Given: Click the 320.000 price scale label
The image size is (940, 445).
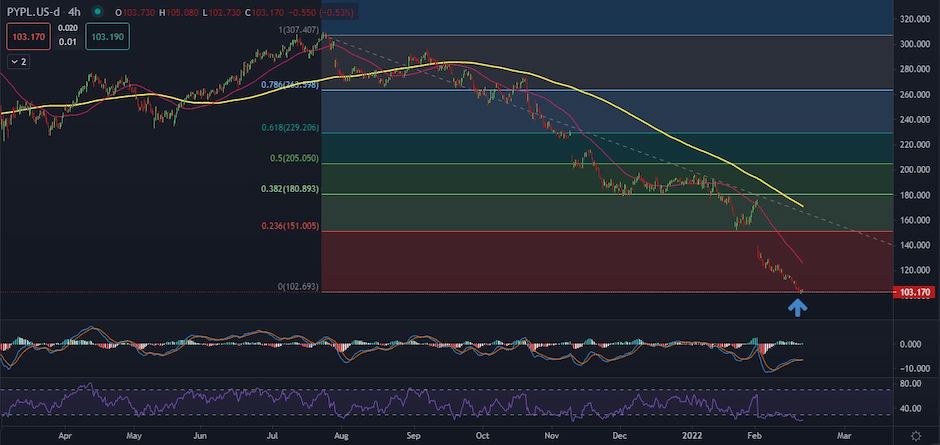Looking at the screenshot, I should [914, 19].
